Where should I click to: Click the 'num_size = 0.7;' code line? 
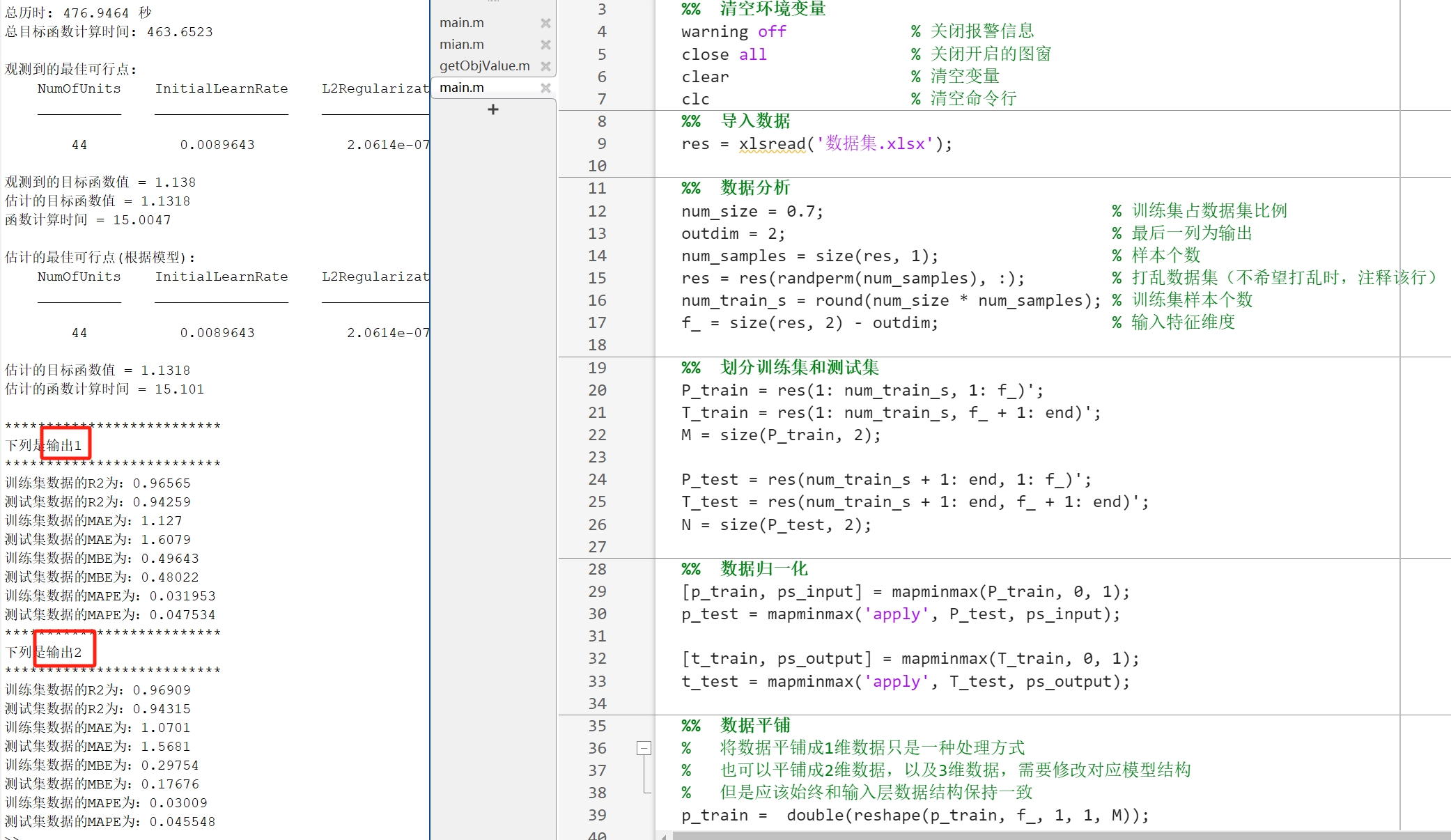[x=752, y=211]
